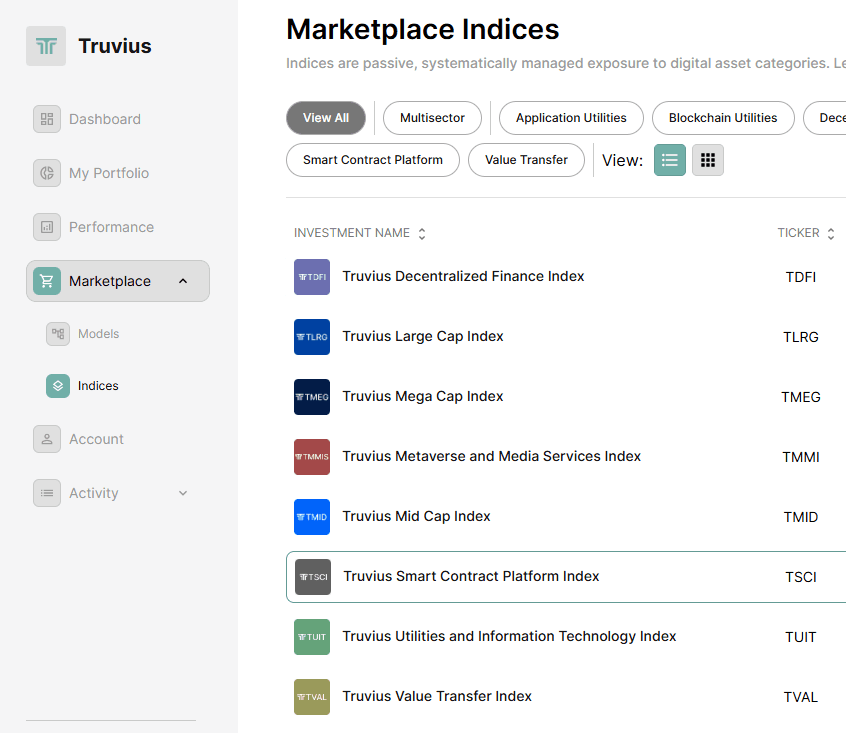
Task: Switch to grid view
Action: (x=708, y=160)
